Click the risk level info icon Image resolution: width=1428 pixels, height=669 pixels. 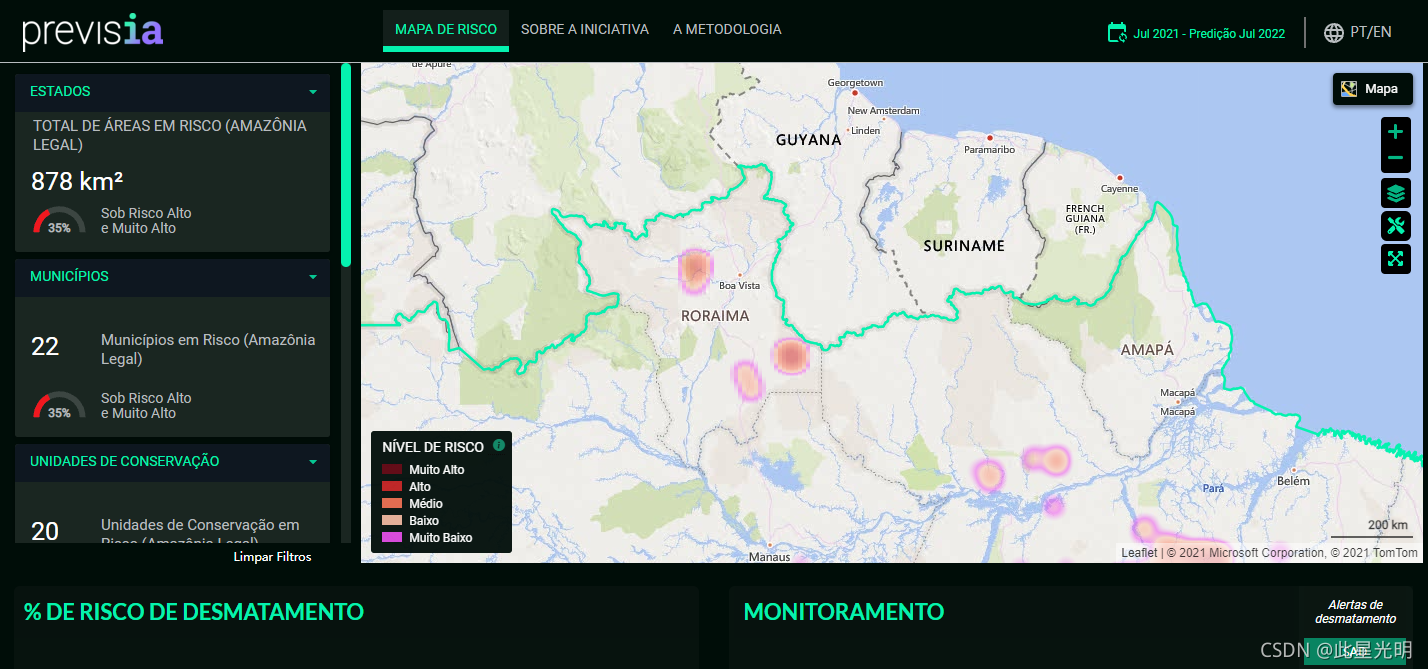(x=499, y=445)
